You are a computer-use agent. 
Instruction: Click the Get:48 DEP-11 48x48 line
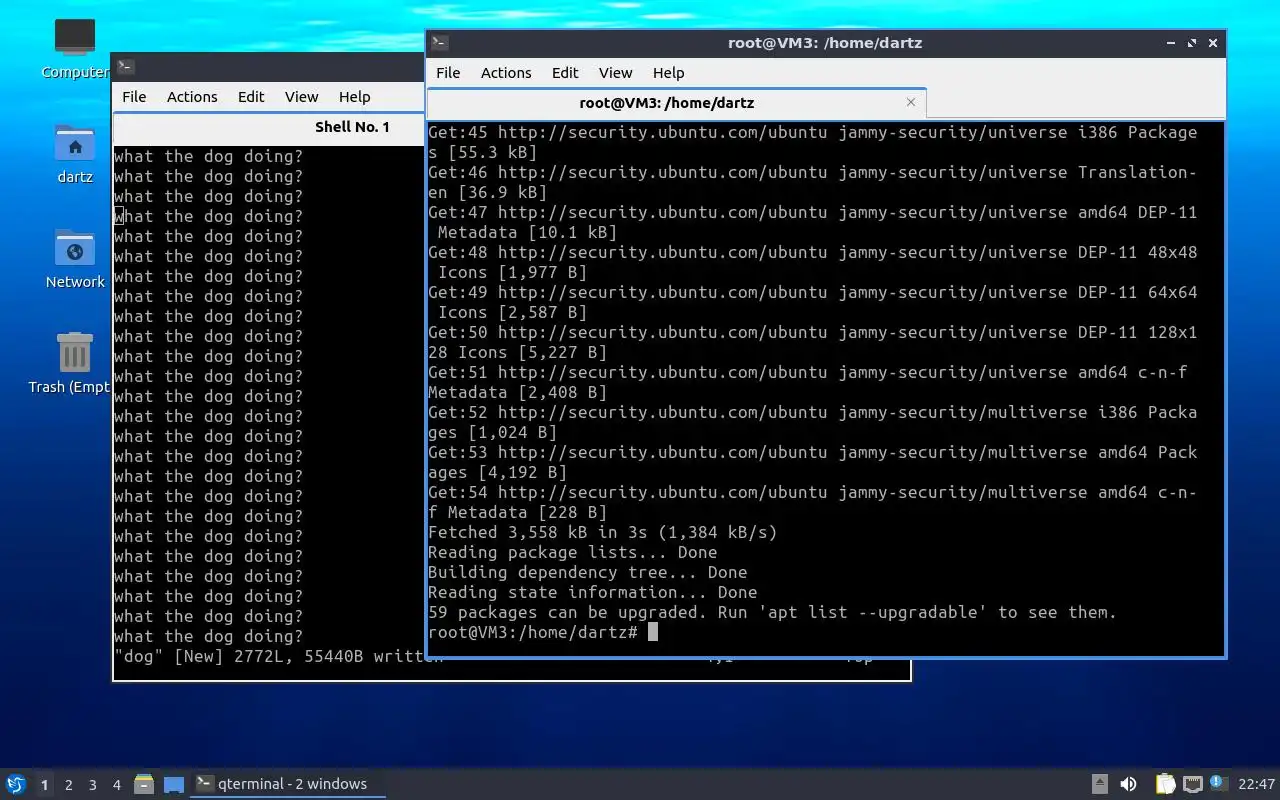[x=812, y=262]
